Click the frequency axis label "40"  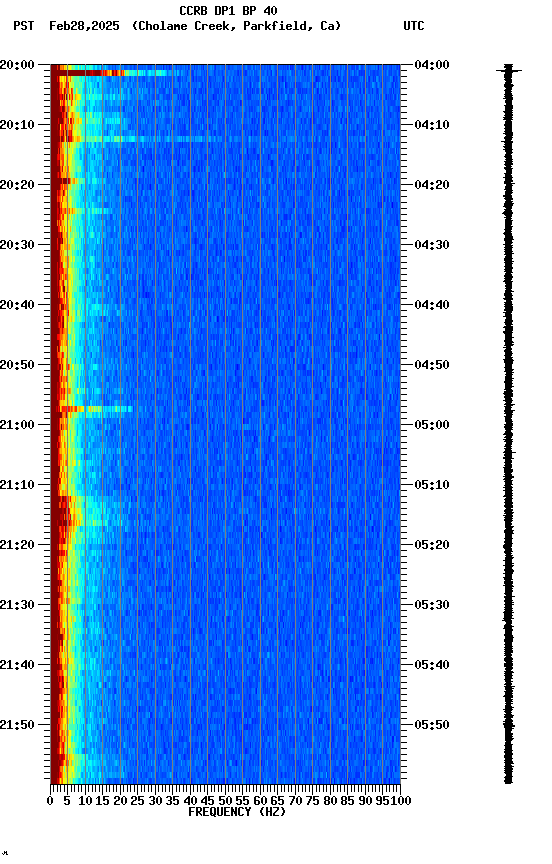coord(190,801)
